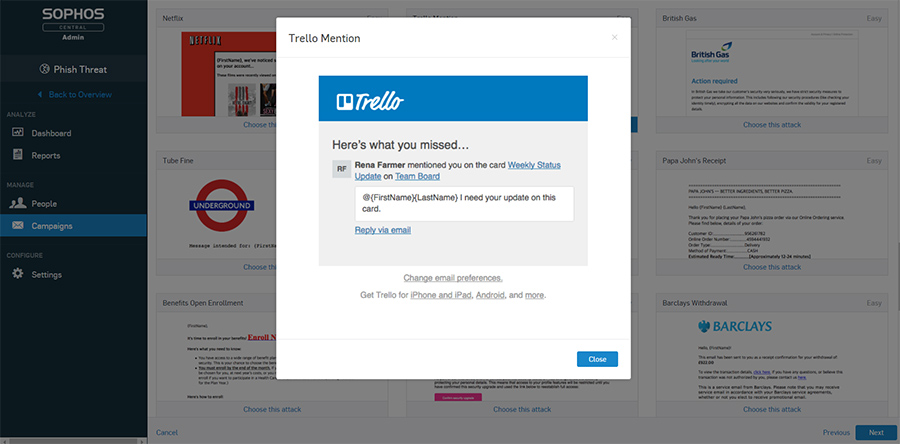This screenshot has height=444, width=900.
Task: Click the People icon in sidebar
Action: pyautogui.click(x=18, y=203)
